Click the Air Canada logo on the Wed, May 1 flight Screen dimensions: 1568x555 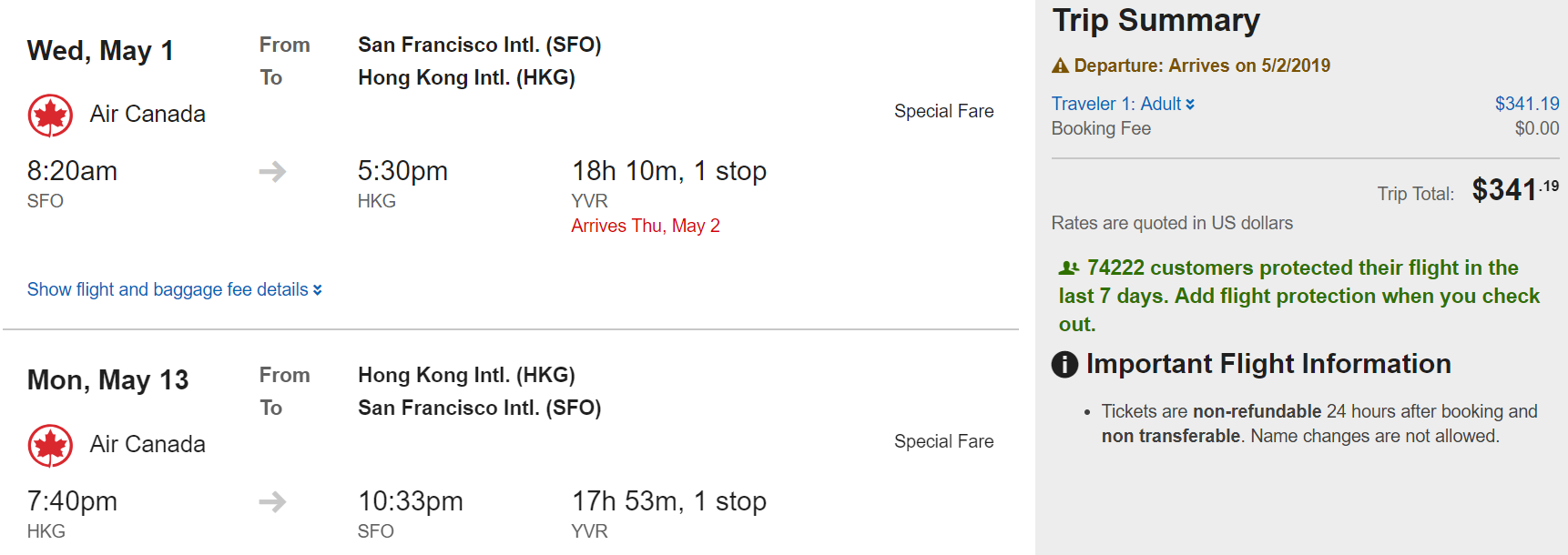point(50,116)
